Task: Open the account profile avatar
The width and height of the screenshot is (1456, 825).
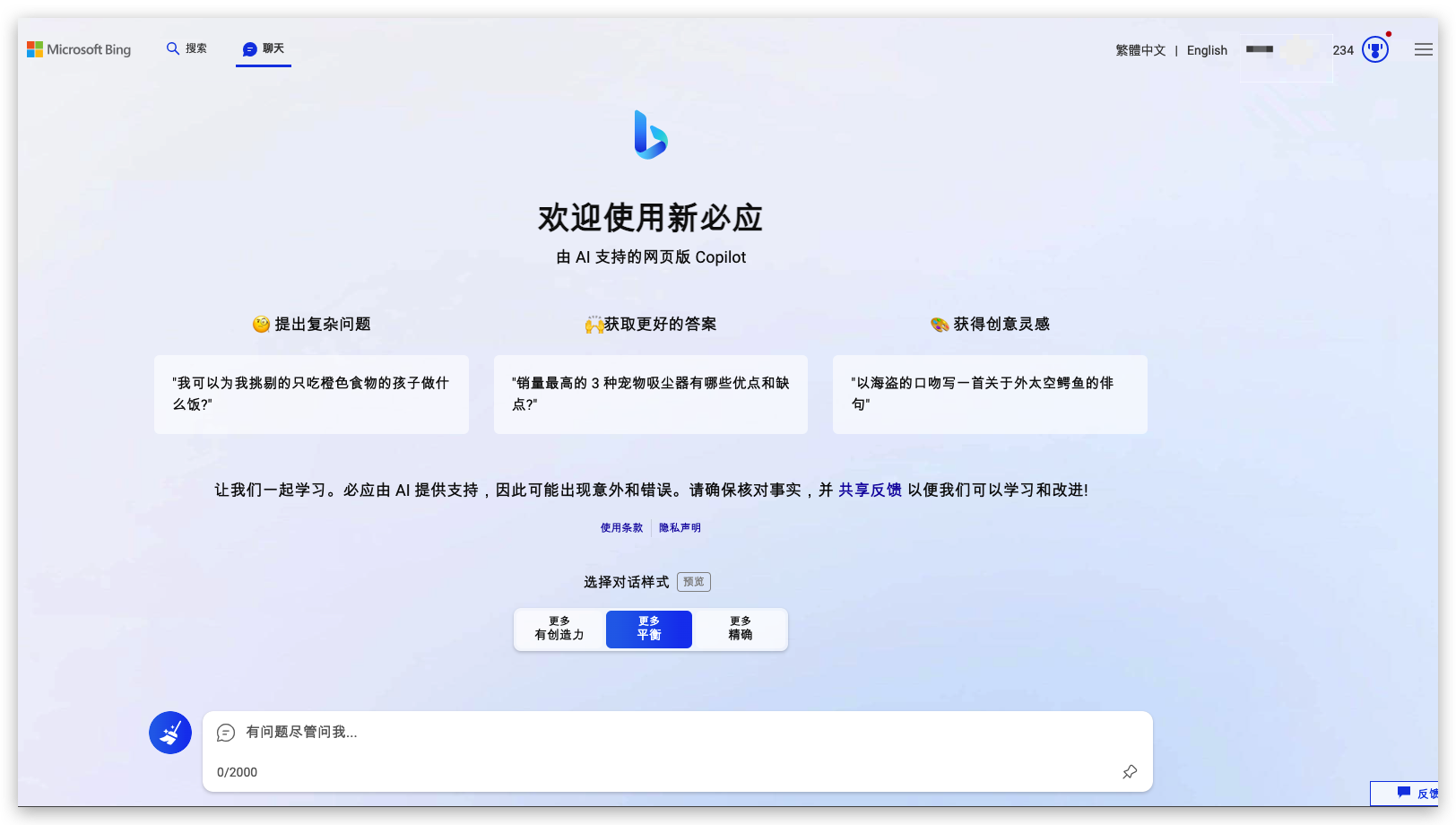Action: 1296,50
